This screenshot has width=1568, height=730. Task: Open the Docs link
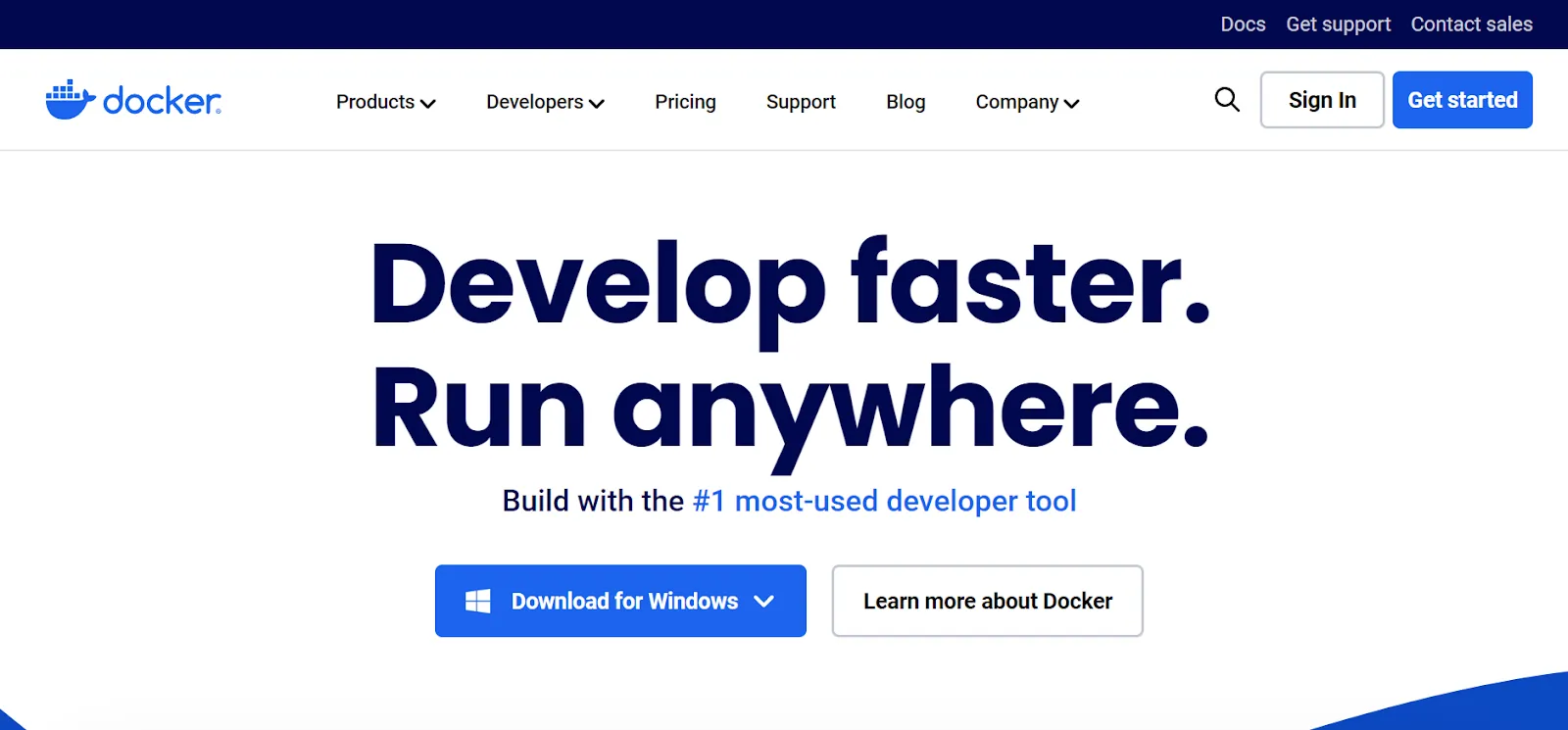(x=1243, y=24)
